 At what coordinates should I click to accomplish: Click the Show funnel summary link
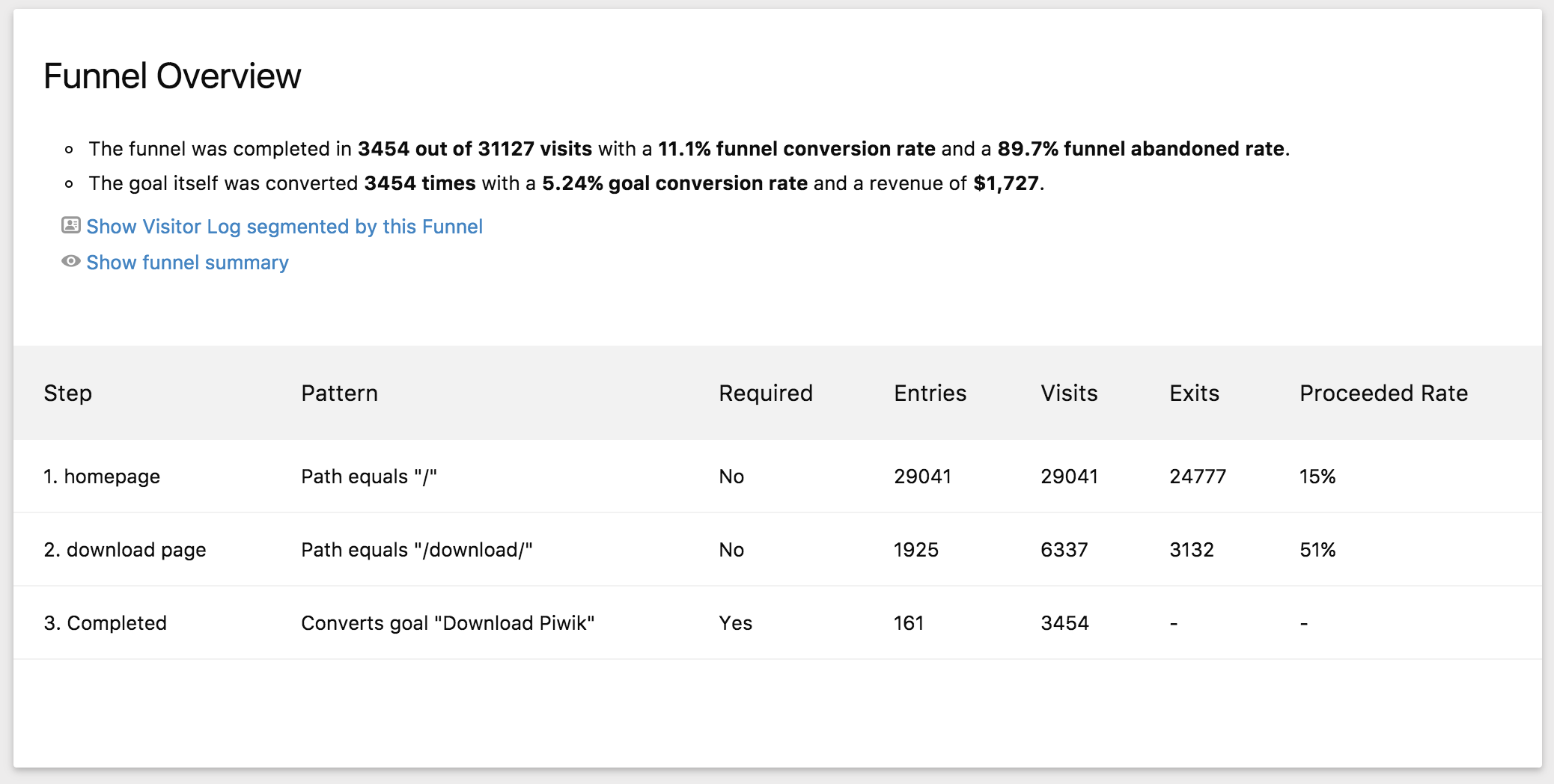(x=187, y=263)
